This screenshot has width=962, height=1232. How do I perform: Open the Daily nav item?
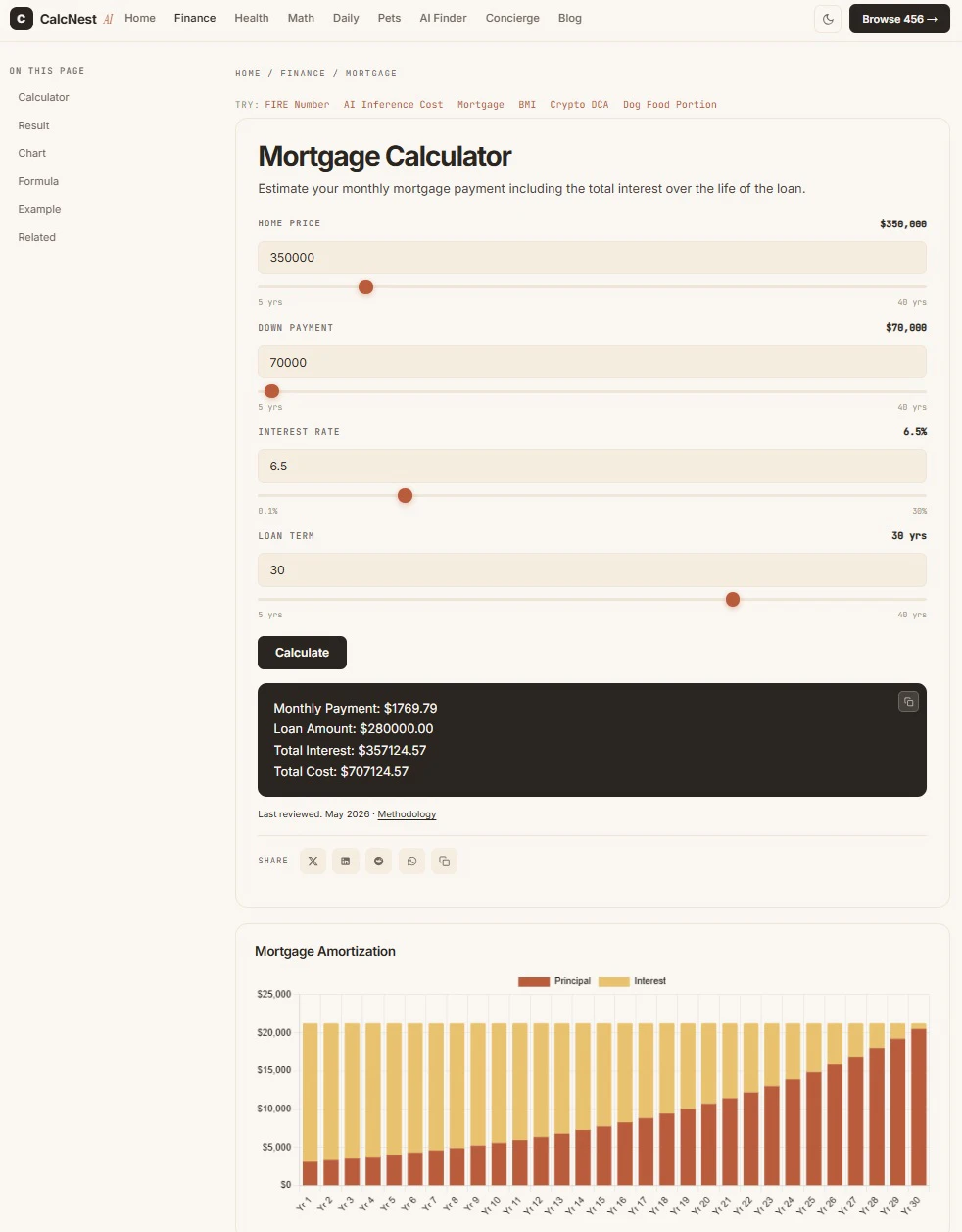346,18
